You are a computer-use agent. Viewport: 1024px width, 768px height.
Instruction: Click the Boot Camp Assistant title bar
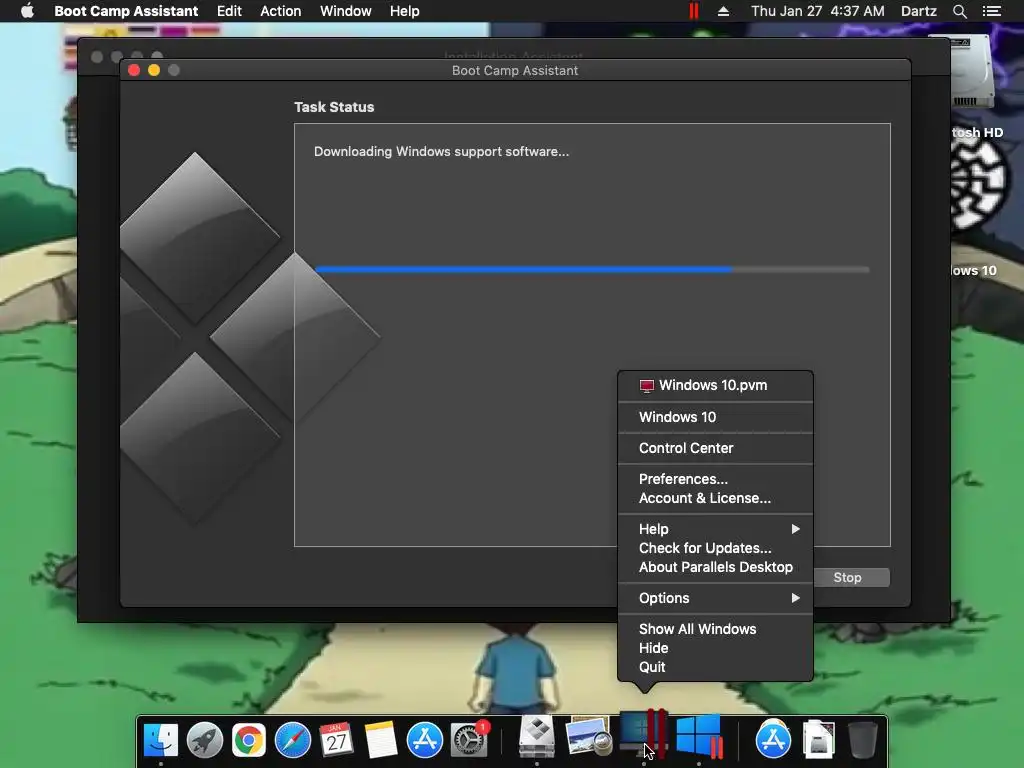(515, 70)
